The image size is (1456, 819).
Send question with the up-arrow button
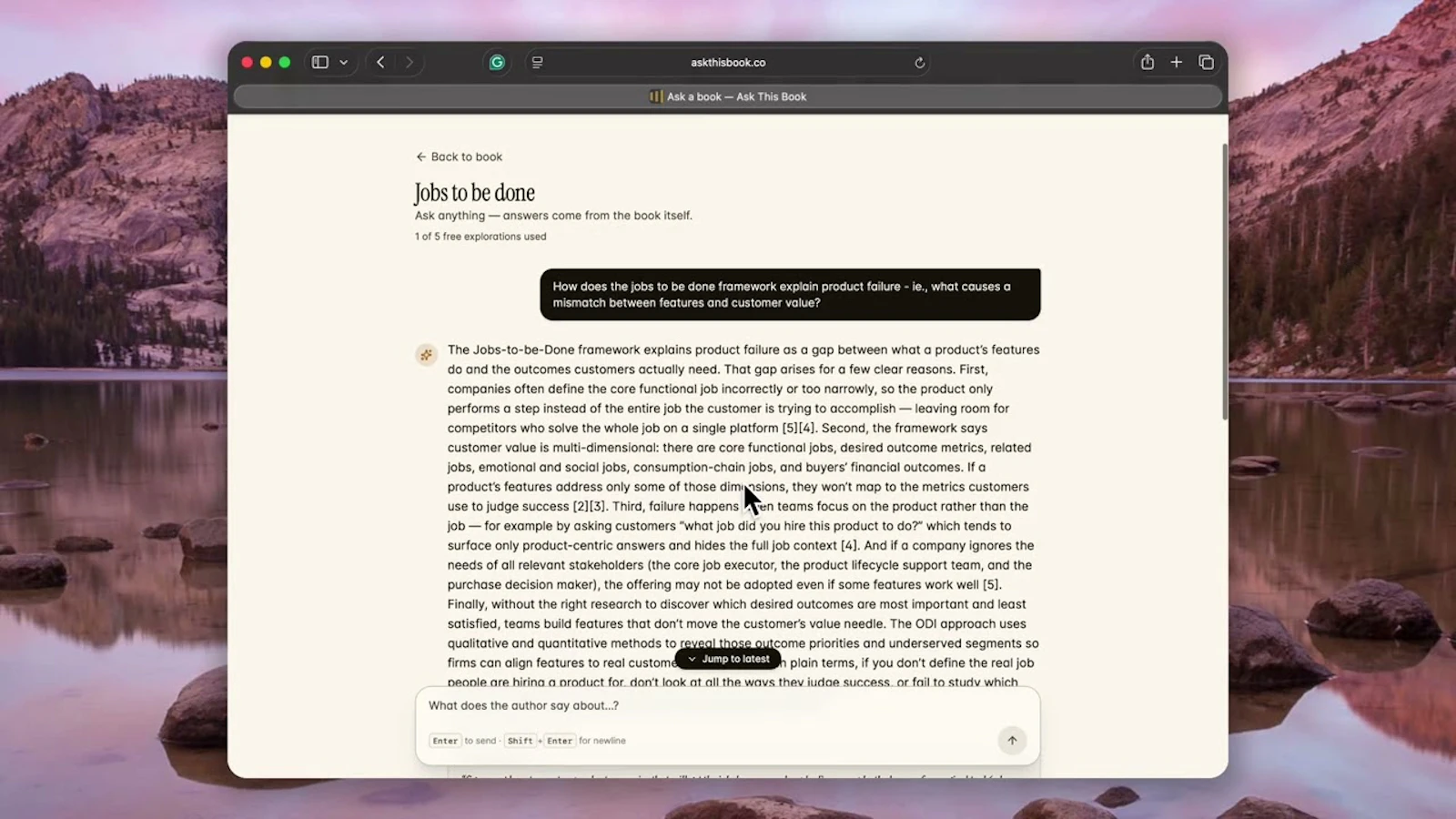point(1012,741)
